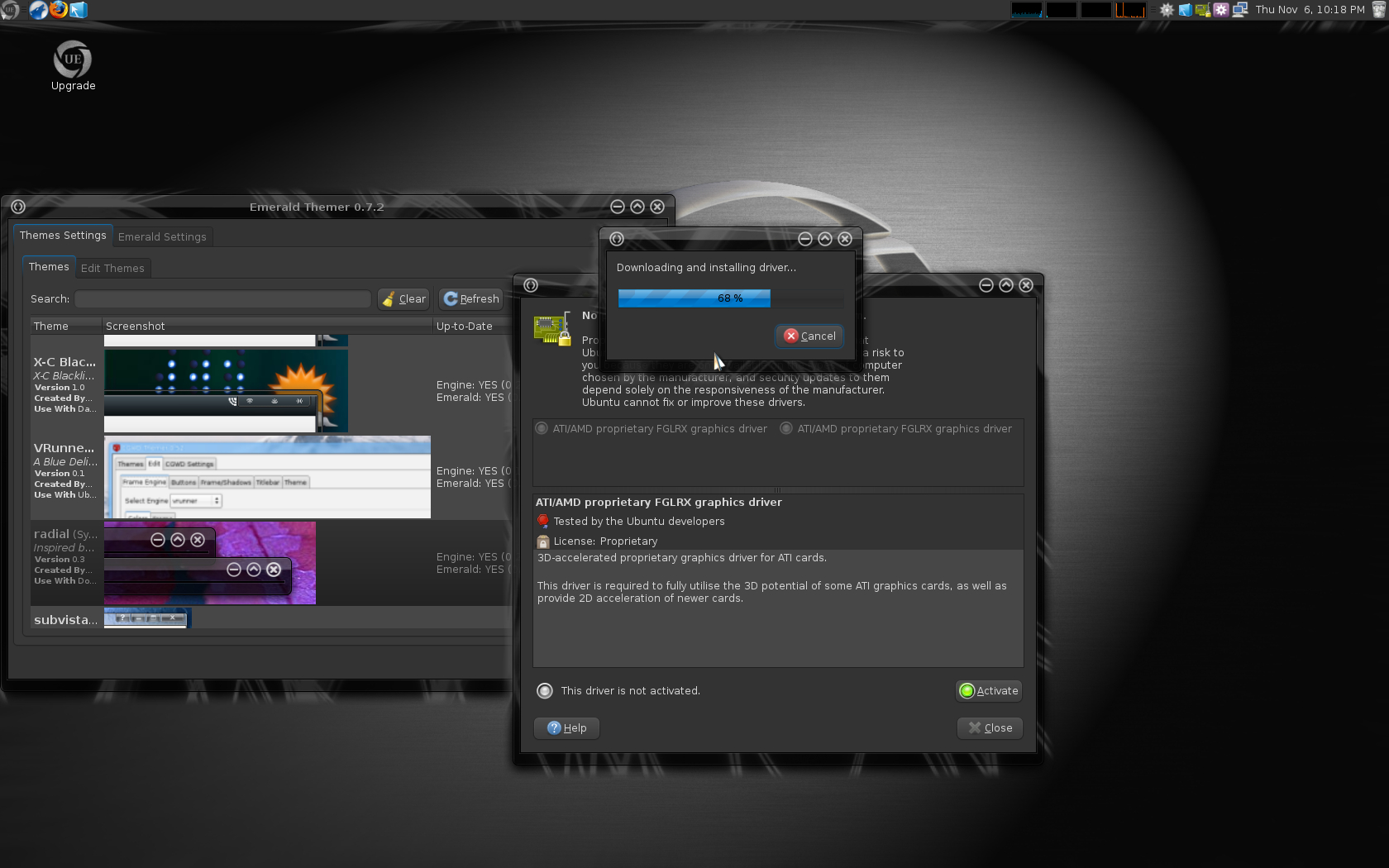Select the Themes sub-tab

pos(49,267)
